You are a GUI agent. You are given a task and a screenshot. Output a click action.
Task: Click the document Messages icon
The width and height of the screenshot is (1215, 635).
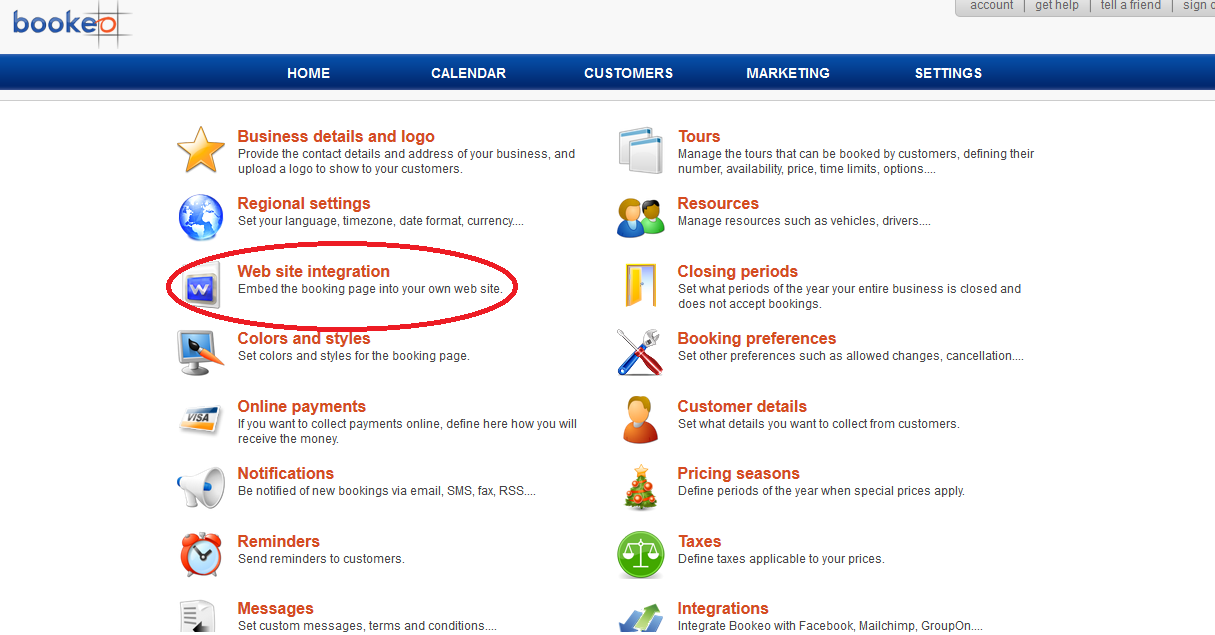(x=199, y=617)
